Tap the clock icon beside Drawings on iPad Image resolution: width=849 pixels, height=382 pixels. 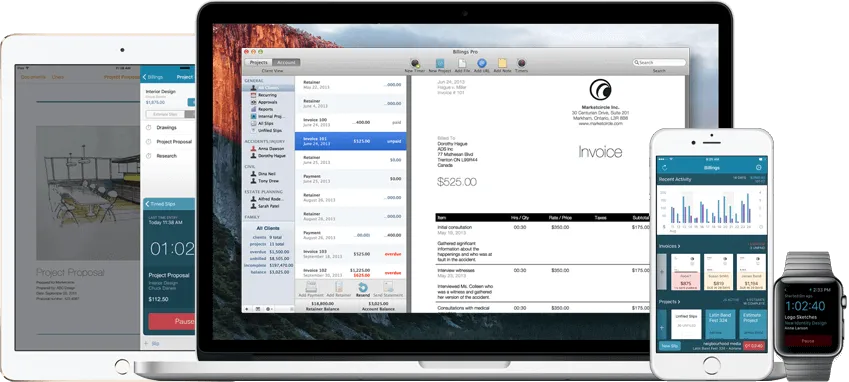[x=149, y=128]
